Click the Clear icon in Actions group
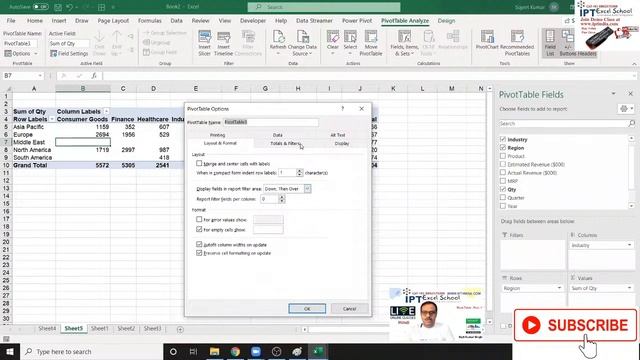640x360 pixels. tap(333, 42)
